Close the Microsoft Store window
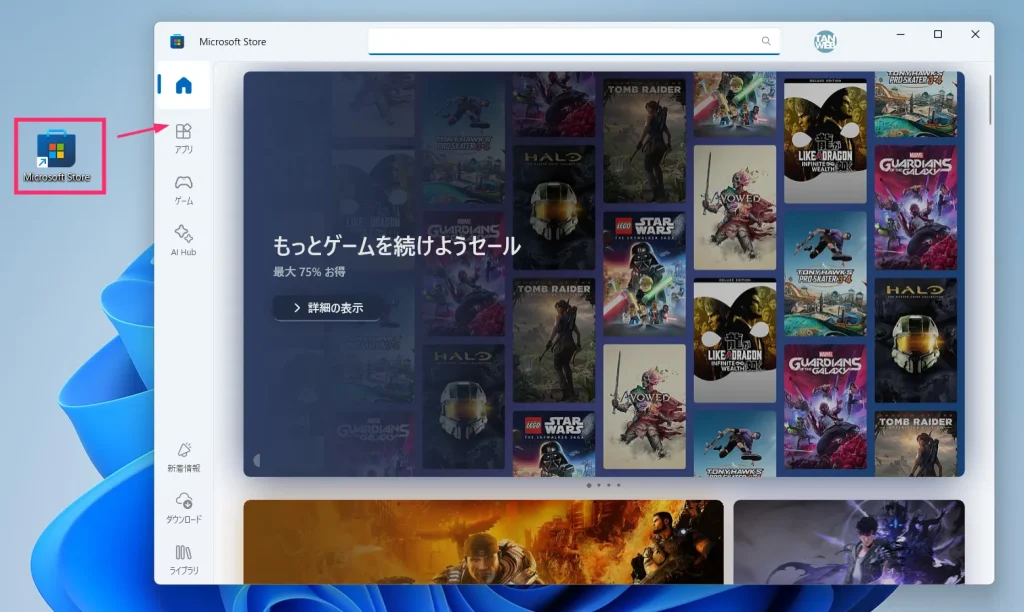 click(975, 34)
